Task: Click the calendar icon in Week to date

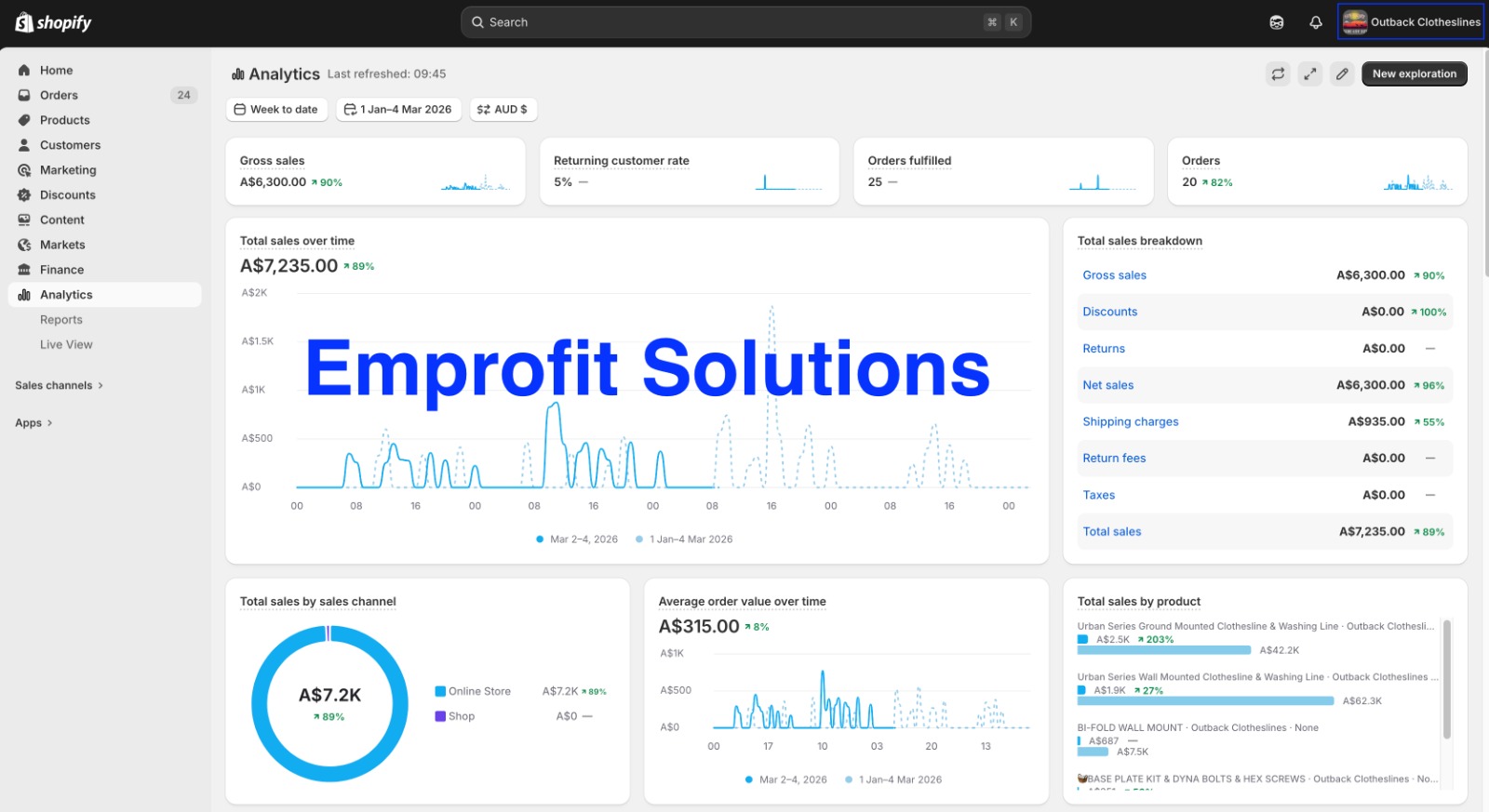Action: [x=240, y=109]
